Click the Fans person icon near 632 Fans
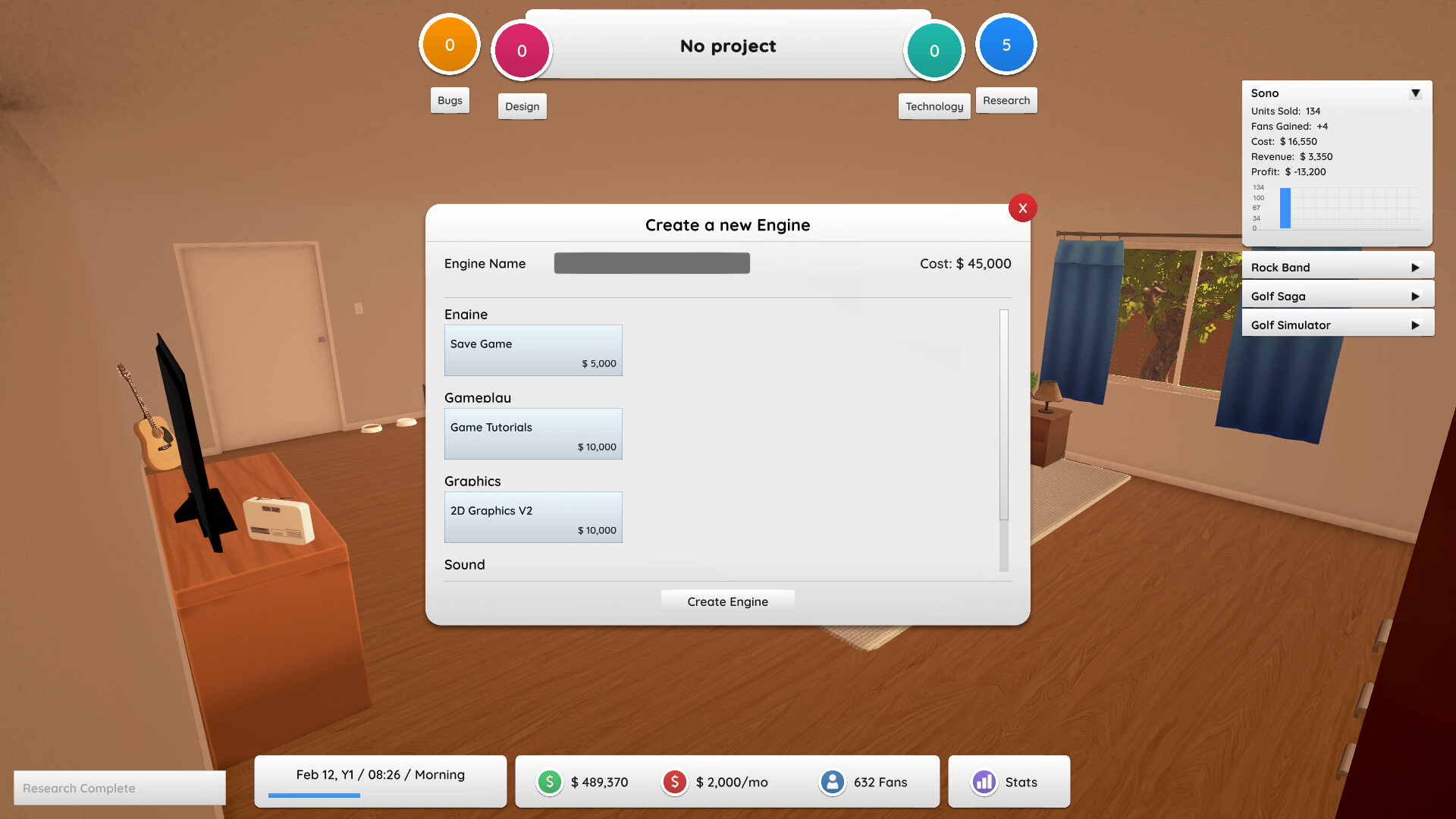Viewport: 1456px width, 819px height. (832, 782)
